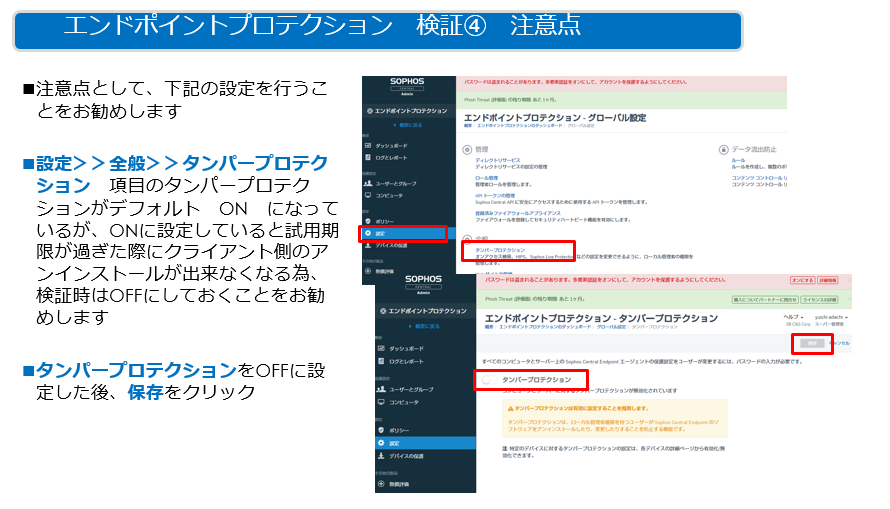Image resolution: width=890 pixels, height=509 pixels.
Task: Click users and groups icon in upper sidebar
Action: point(368,183)
